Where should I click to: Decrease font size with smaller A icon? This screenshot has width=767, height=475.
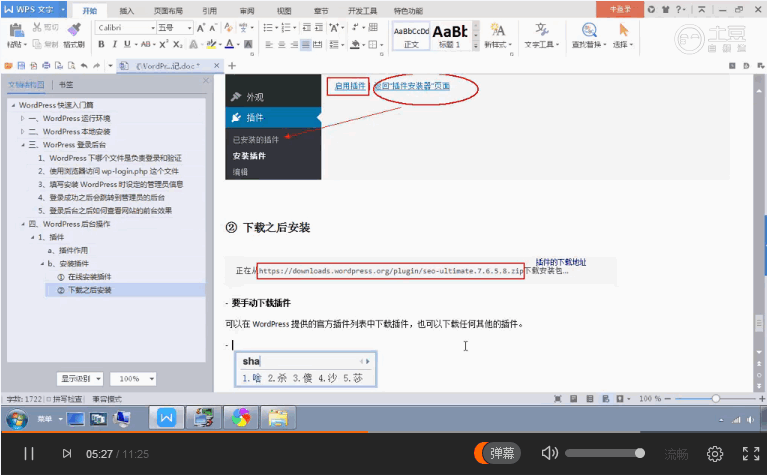[213, 28]
